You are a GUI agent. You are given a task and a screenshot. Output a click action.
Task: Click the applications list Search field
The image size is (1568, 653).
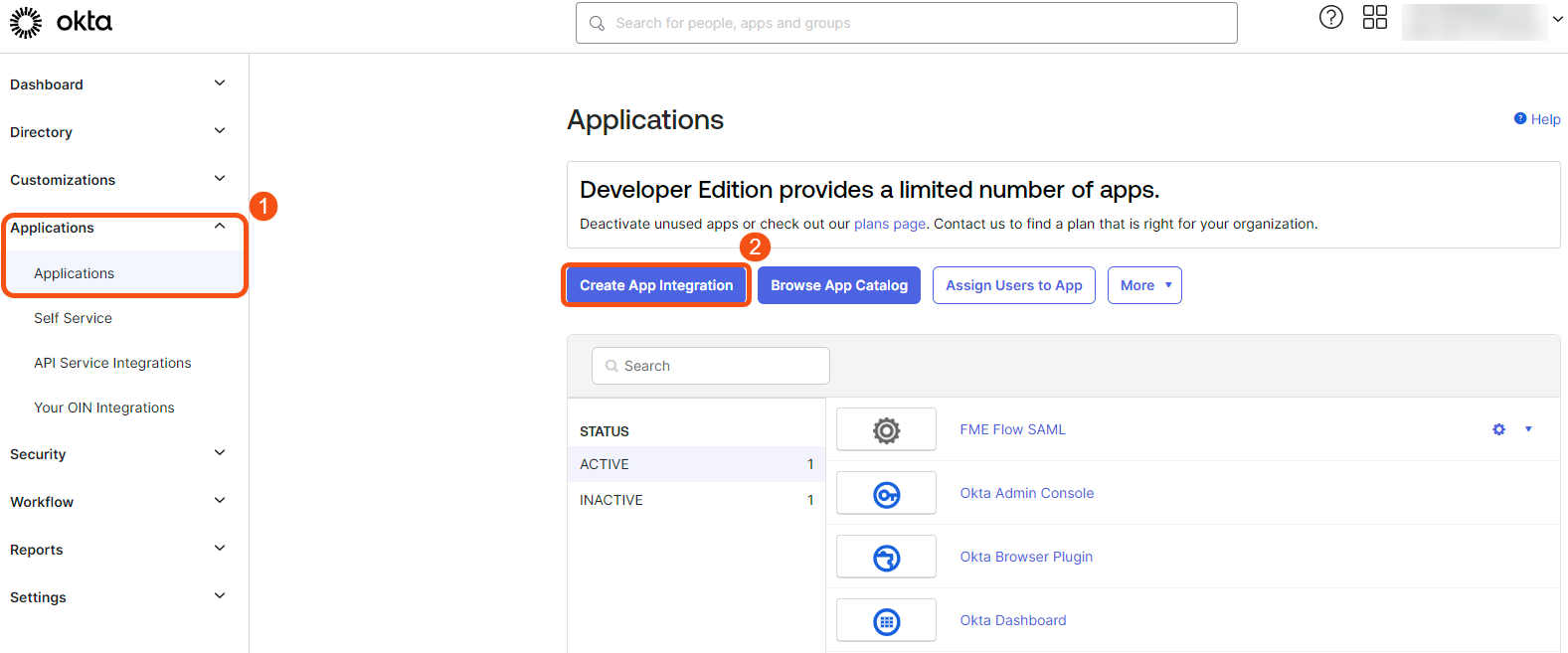[x=711, y=366]
